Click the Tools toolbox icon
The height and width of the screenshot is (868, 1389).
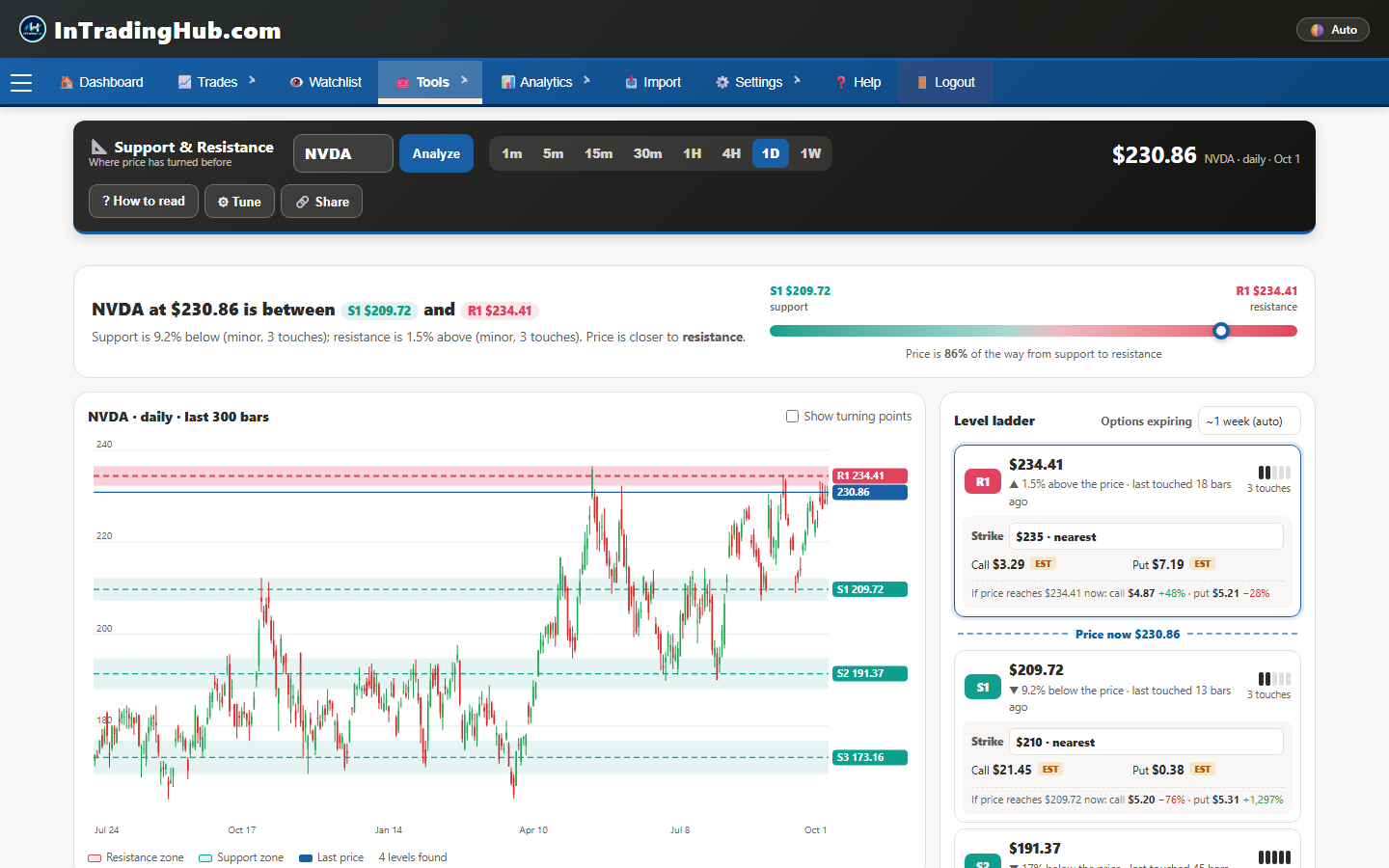403,82
